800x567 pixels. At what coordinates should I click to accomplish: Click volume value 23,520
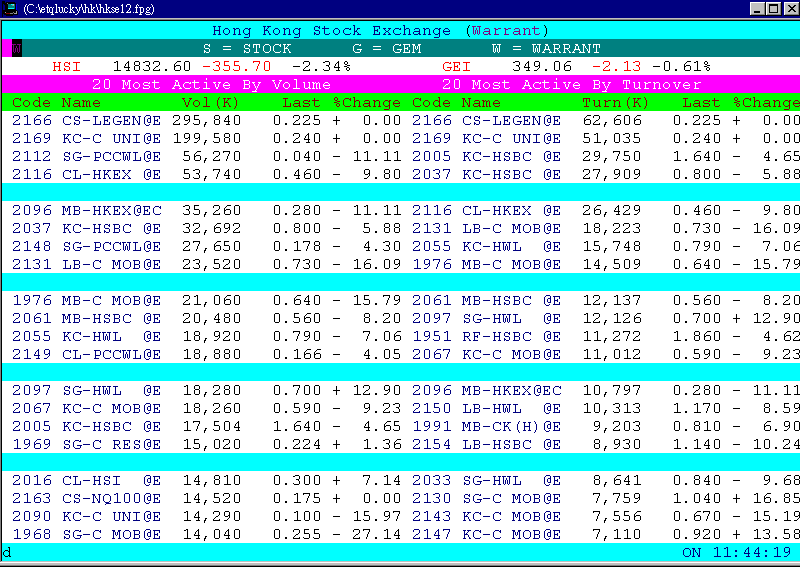[211, 264]
